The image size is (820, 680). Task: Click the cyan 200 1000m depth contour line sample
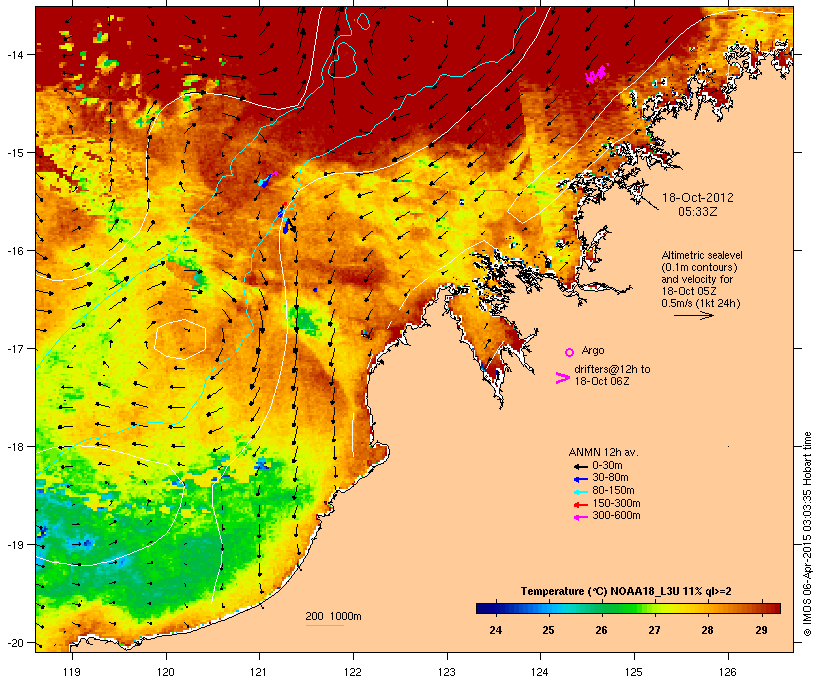[324, 625]
